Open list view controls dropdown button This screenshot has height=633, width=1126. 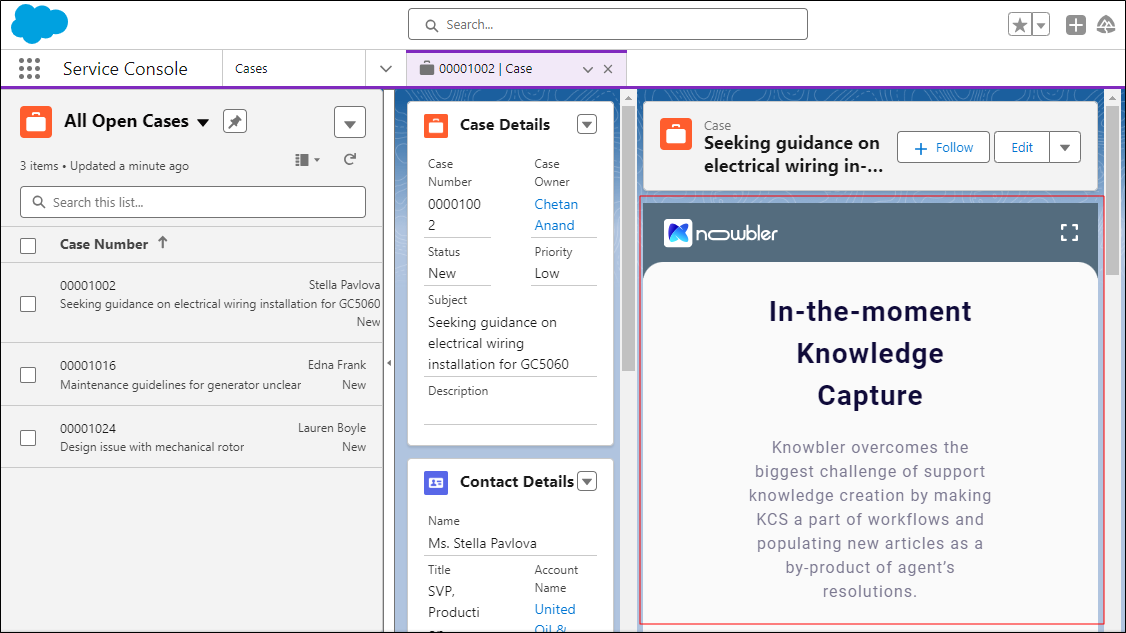[350, 122]
